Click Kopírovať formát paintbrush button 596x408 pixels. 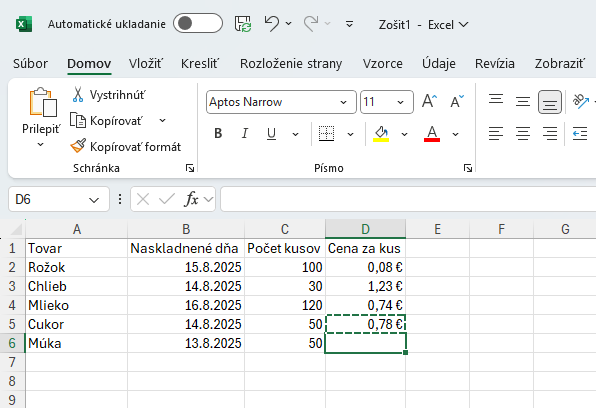125,146
